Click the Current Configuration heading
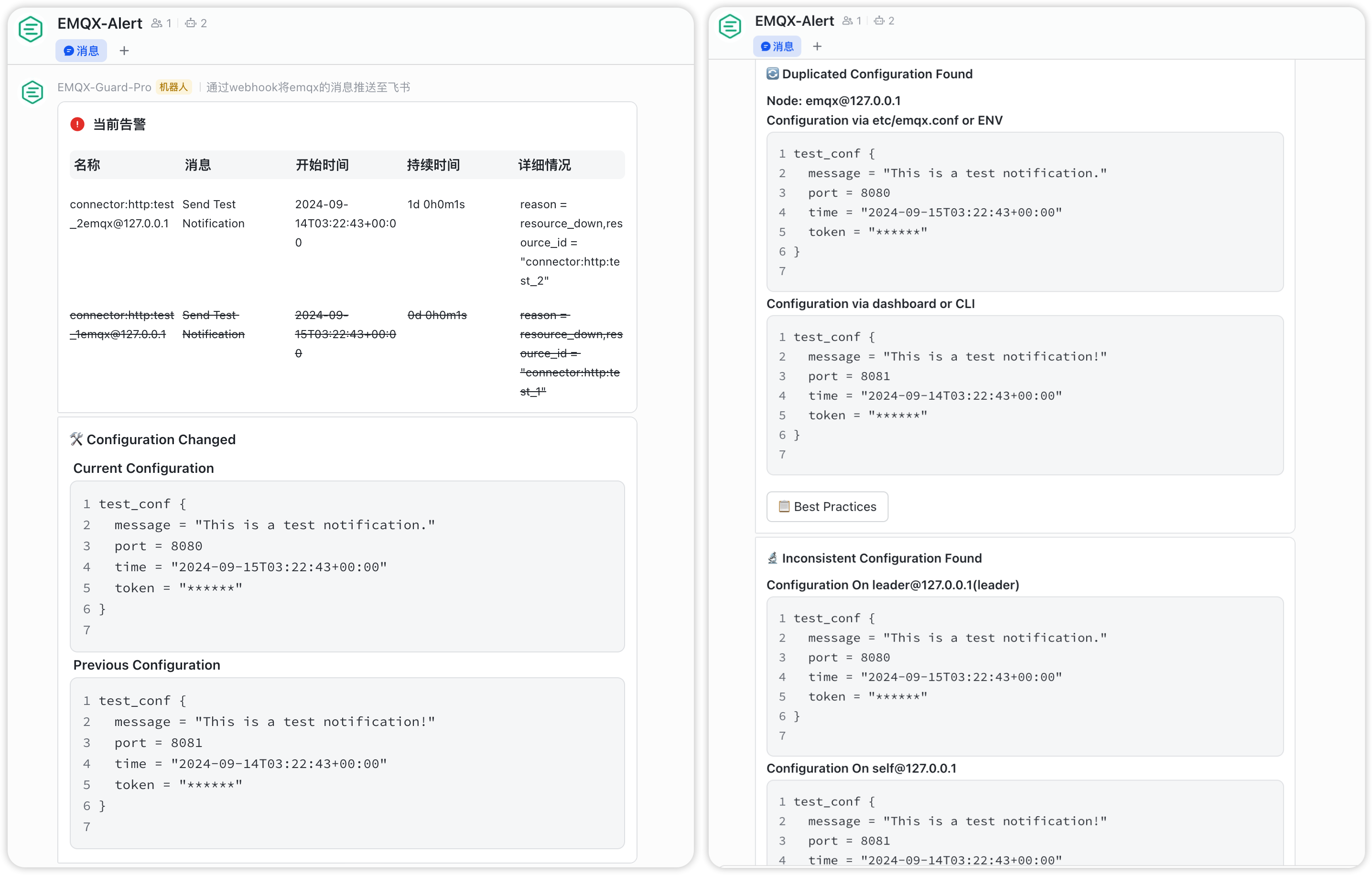The width and height of the screenshot is (1372, 875). tap(143, 468)
